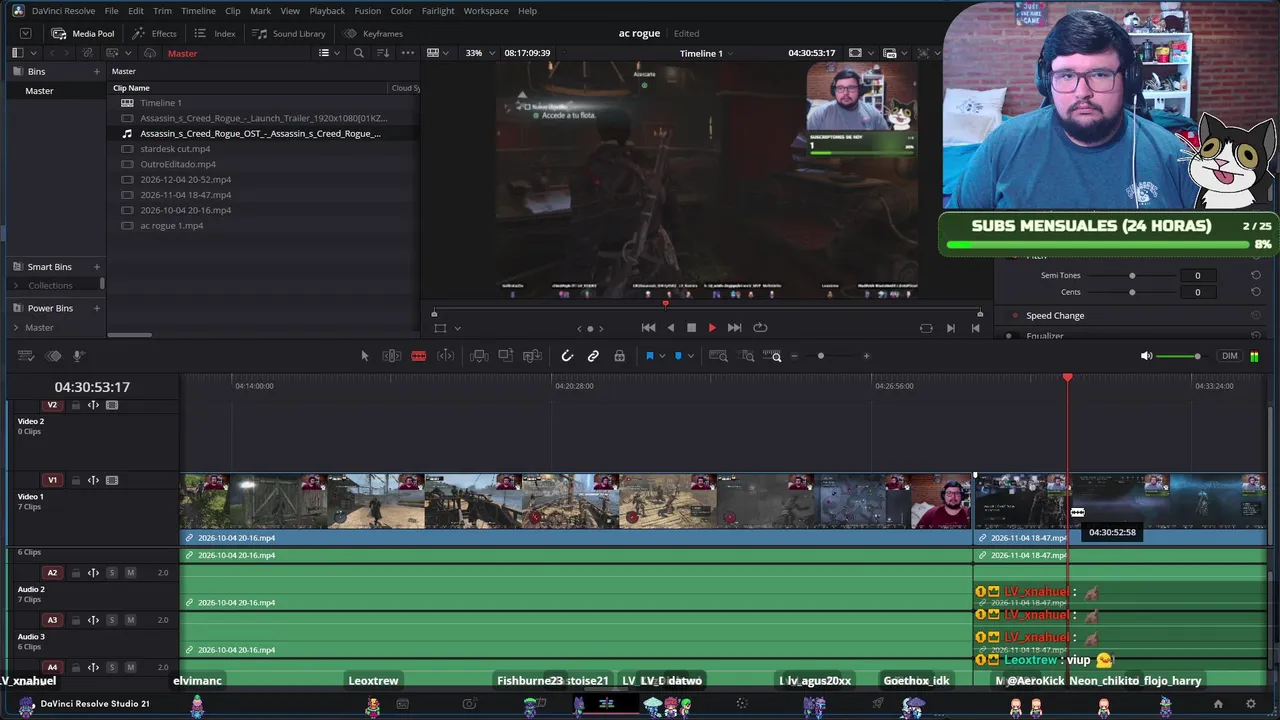Click the timeline zoom in plus
Image resolution: width=1280 pixels, height=720 pixels.
click(866, 356)
